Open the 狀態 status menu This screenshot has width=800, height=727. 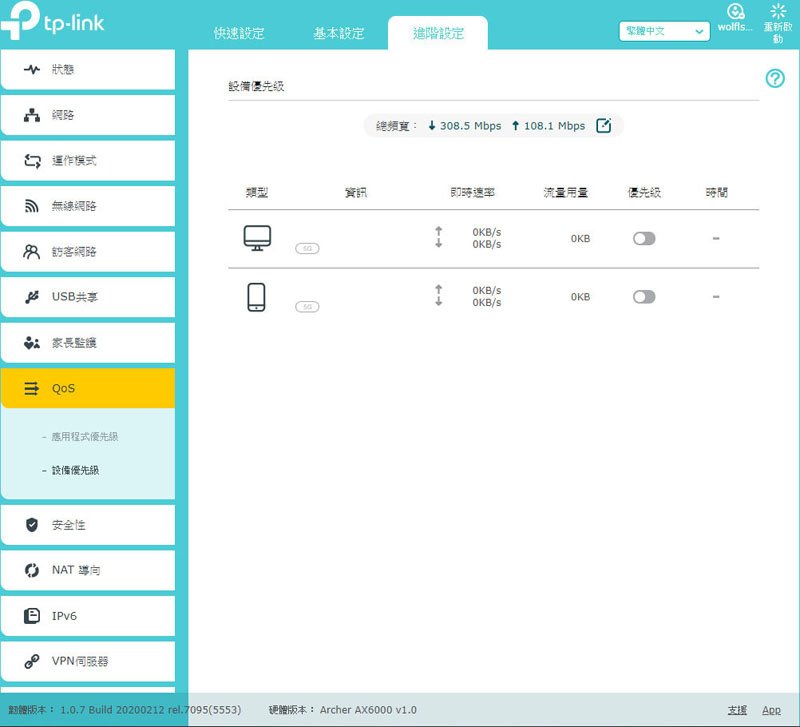coord(88,69)
